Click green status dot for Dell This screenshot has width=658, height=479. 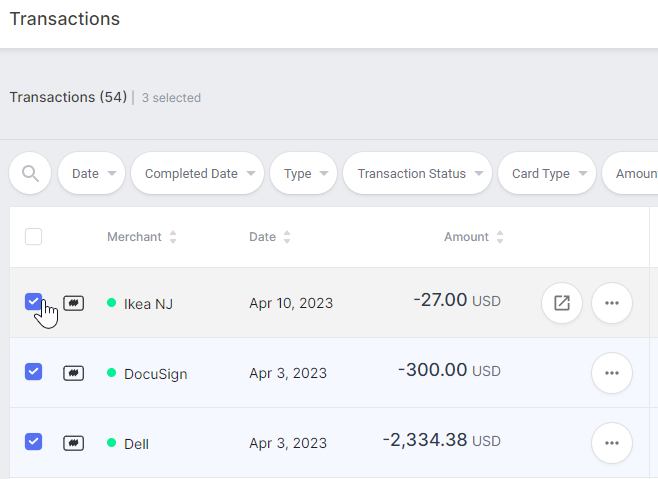111,442
